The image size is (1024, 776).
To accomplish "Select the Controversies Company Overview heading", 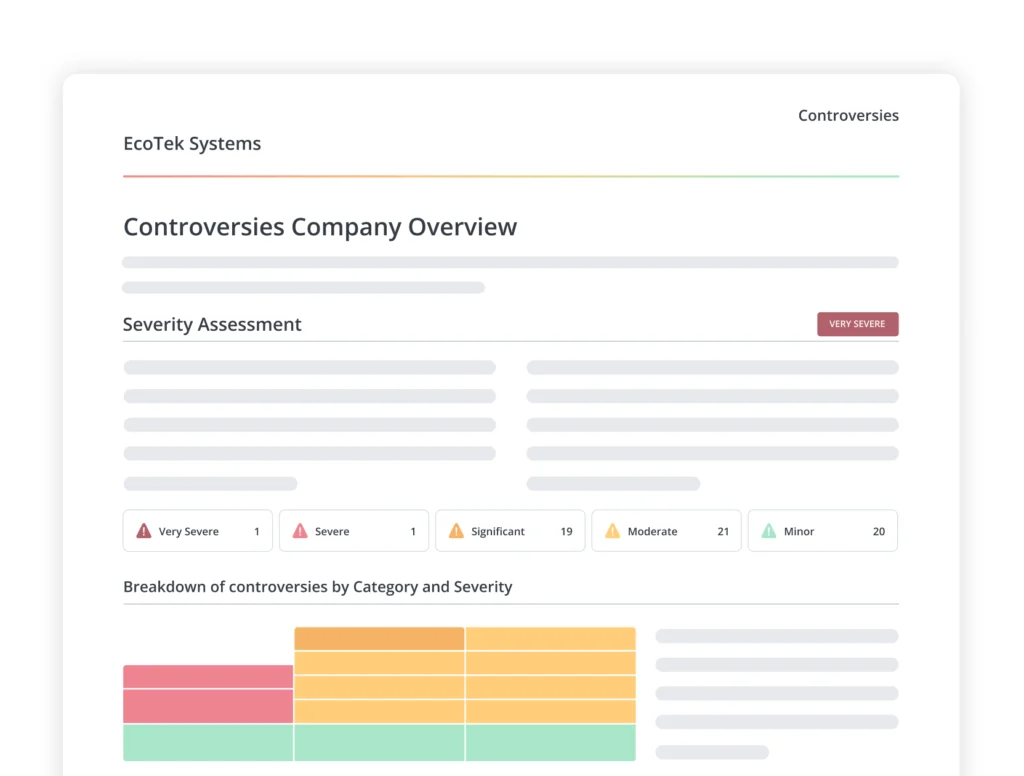I will [320, 227].
